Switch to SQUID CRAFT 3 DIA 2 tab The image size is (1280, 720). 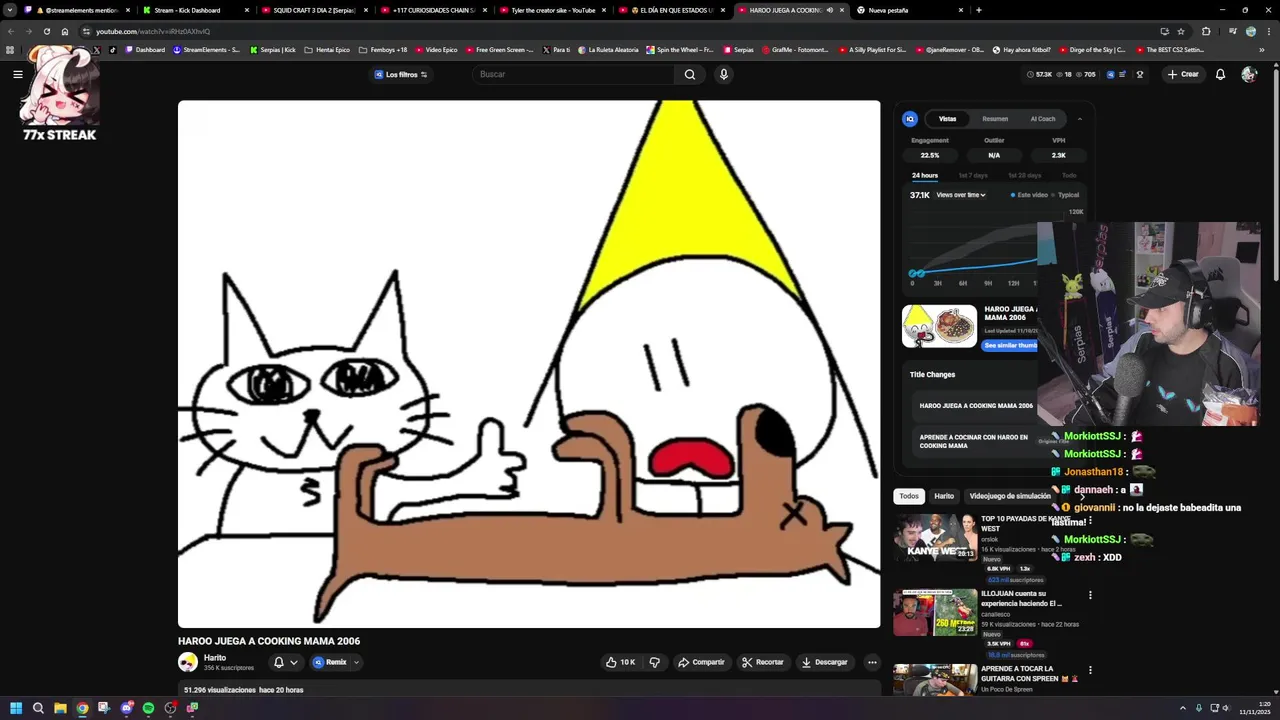point(314,10)
